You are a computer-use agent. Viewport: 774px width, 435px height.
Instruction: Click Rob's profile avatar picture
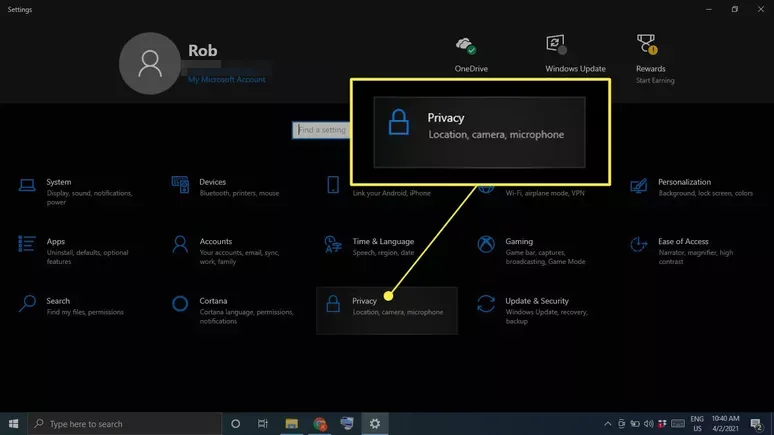click(x=150, y=63)
